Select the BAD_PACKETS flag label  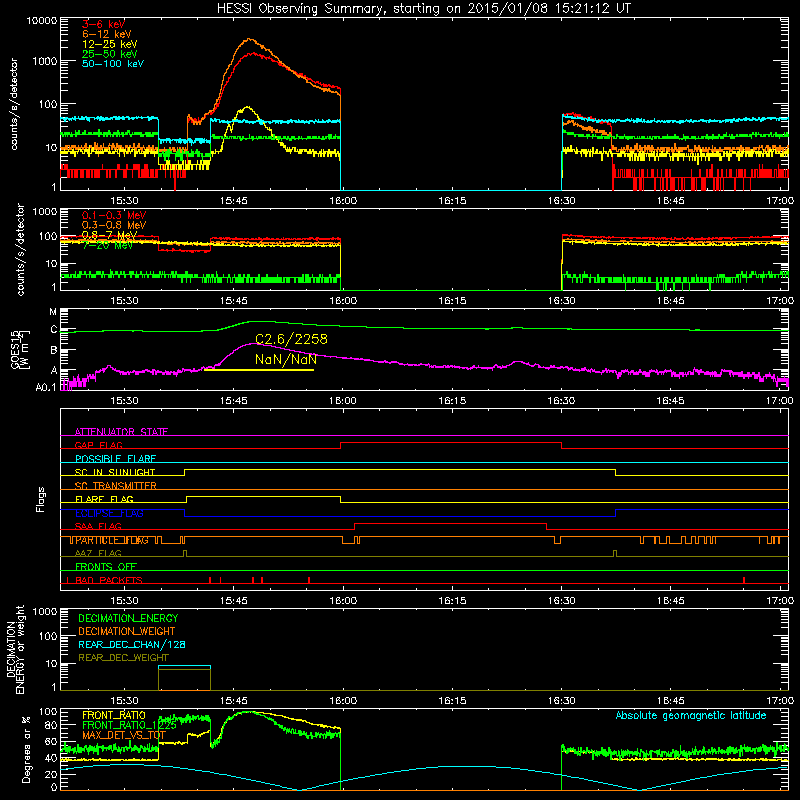pyautogui.click(x=109, y=580)
